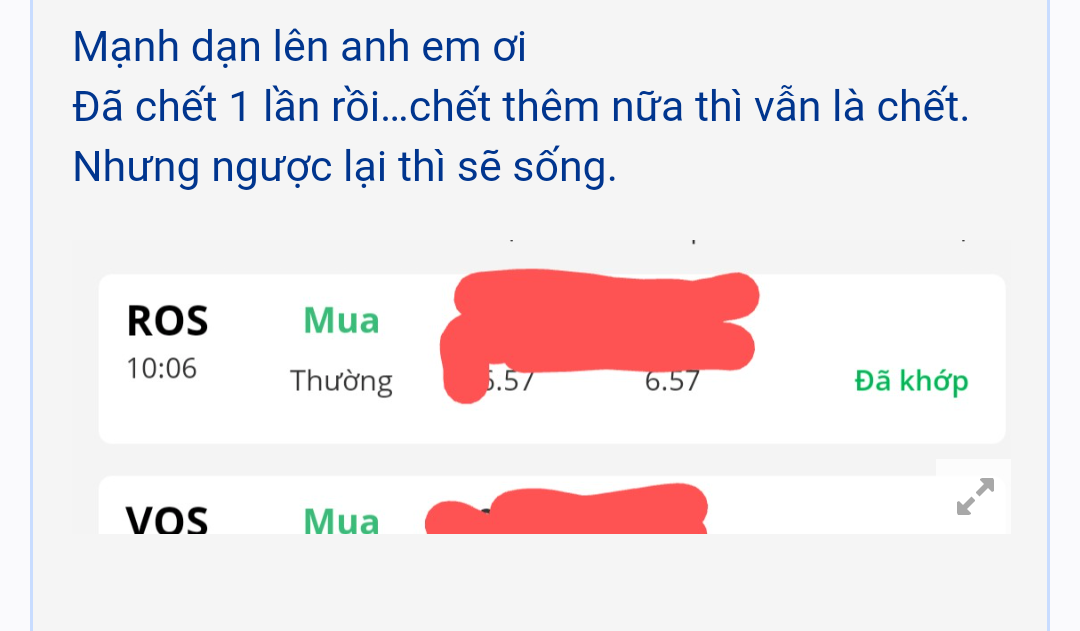Select the ROS stock ticker
This screenshot has height=631, width=1080.
pyautogui.click(x=167, y=321)
